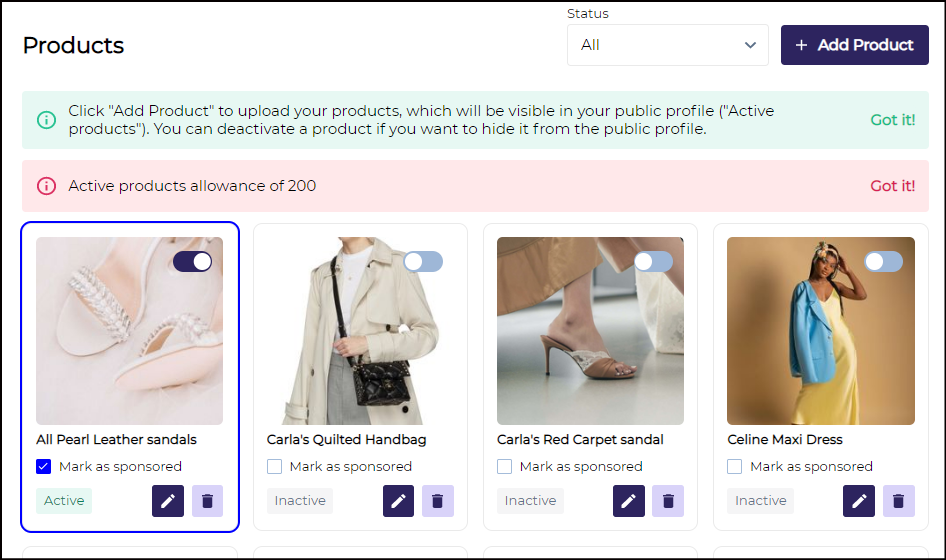Edit Carla's Red Carpet sandal product
This screenshot has width=946, height=560.
click(x=628, y=501)
